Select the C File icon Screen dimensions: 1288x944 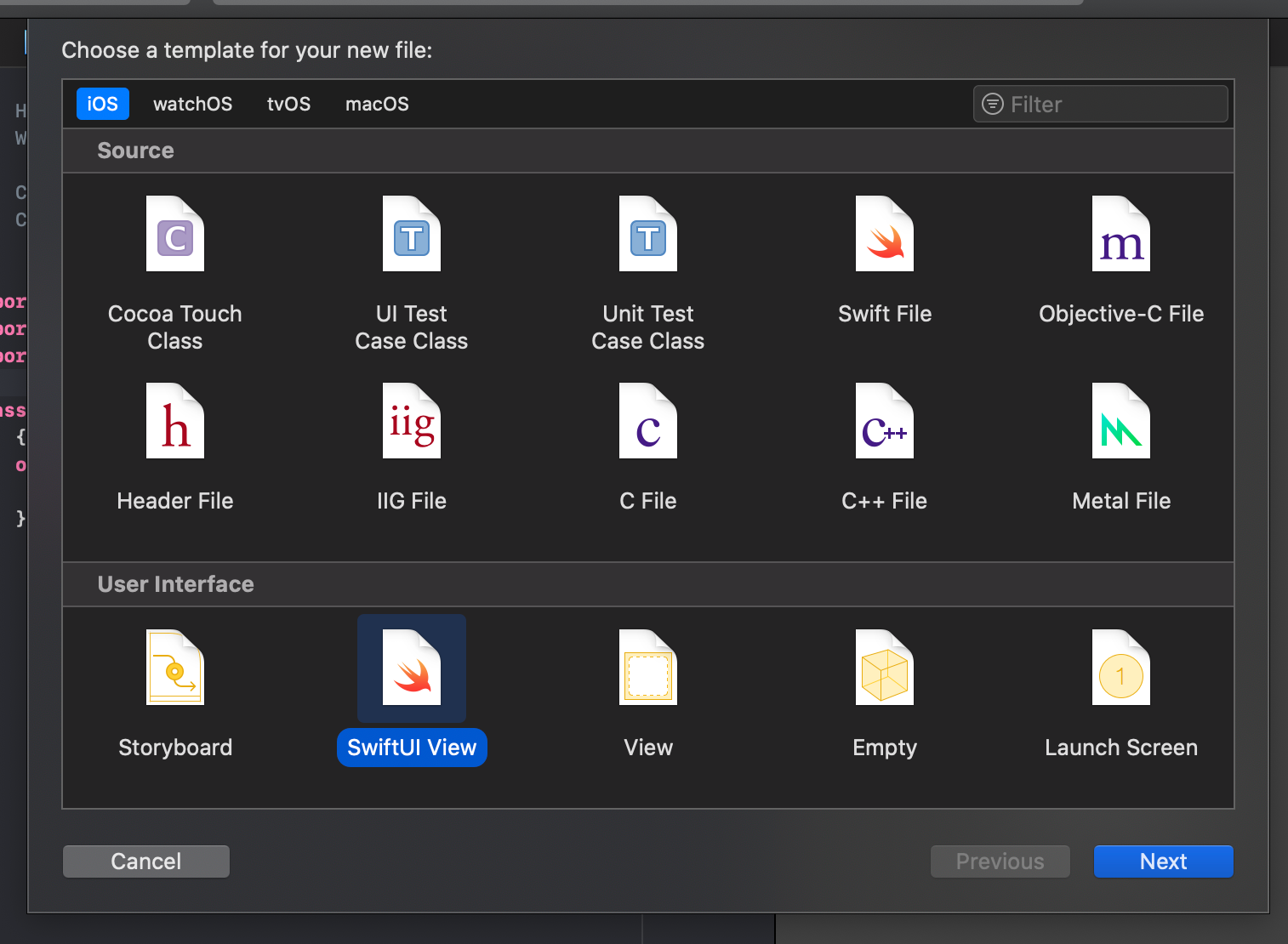pos(648,421)
